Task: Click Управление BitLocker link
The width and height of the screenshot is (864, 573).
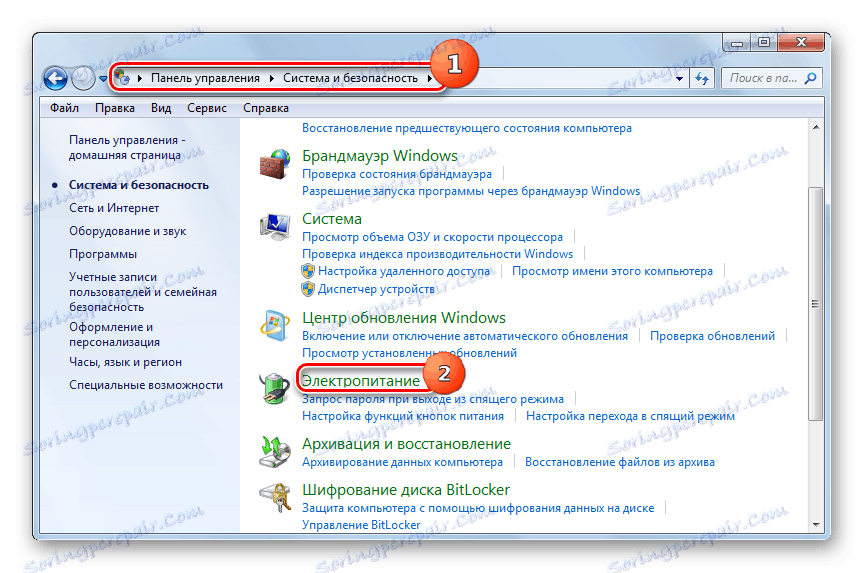Action: pos(361,525)
